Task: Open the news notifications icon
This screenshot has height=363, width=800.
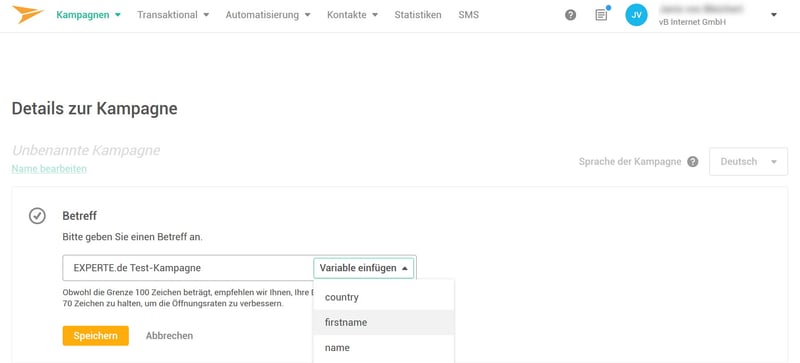Action: tap(602, 15)
